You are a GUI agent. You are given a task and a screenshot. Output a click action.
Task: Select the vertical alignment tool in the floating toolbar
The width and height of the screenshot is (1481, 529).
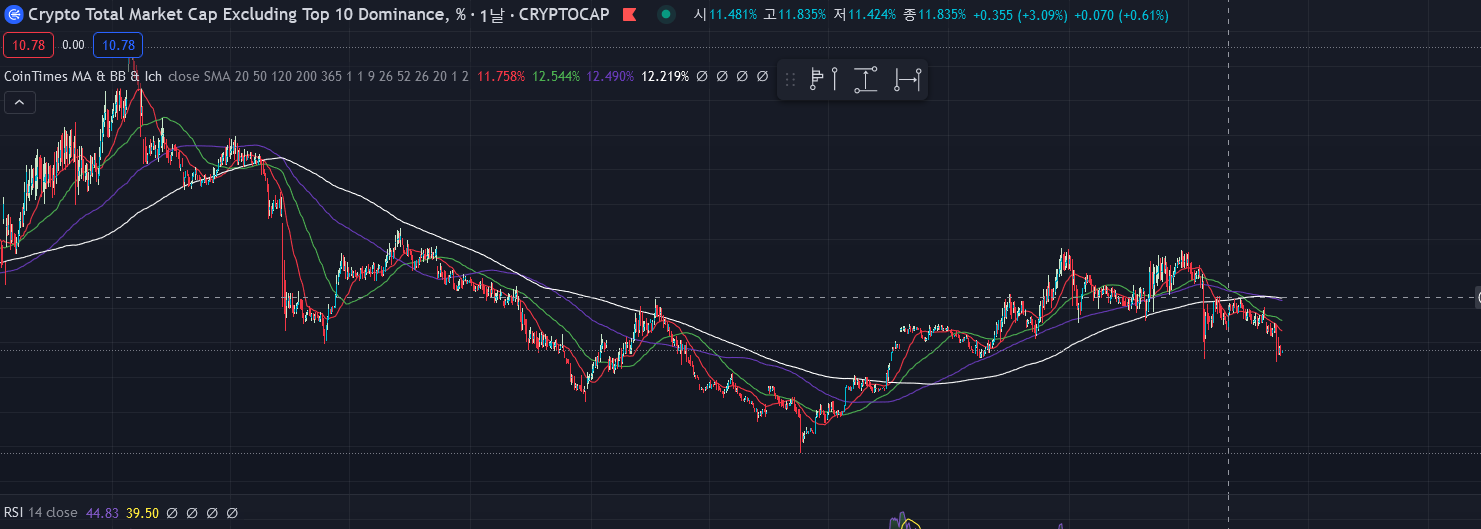823,79
